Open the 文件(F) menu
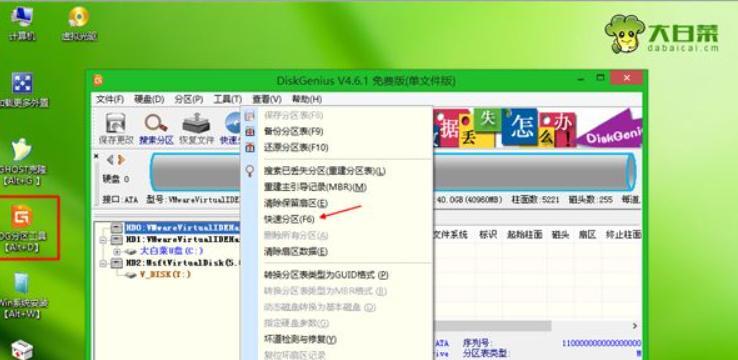This screenshot has width=738, height=360. tap(110, 99)
